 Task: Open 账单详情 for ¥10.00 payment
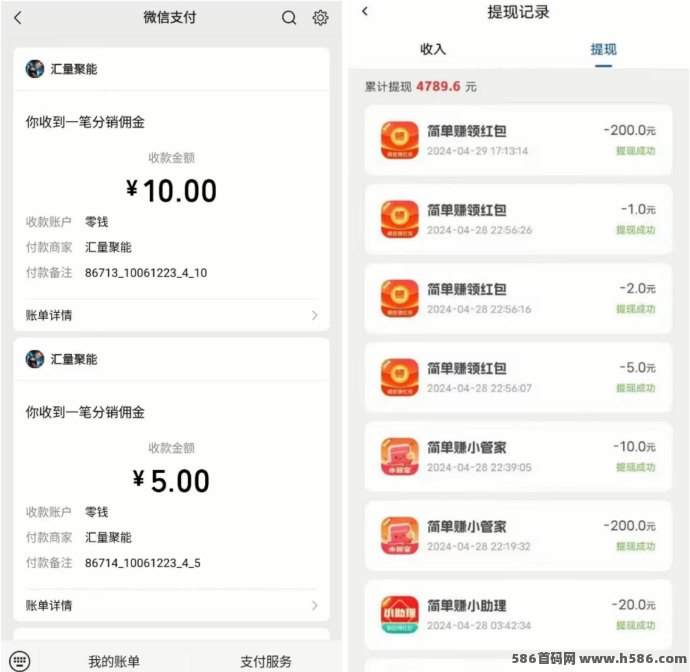(172, 315)
